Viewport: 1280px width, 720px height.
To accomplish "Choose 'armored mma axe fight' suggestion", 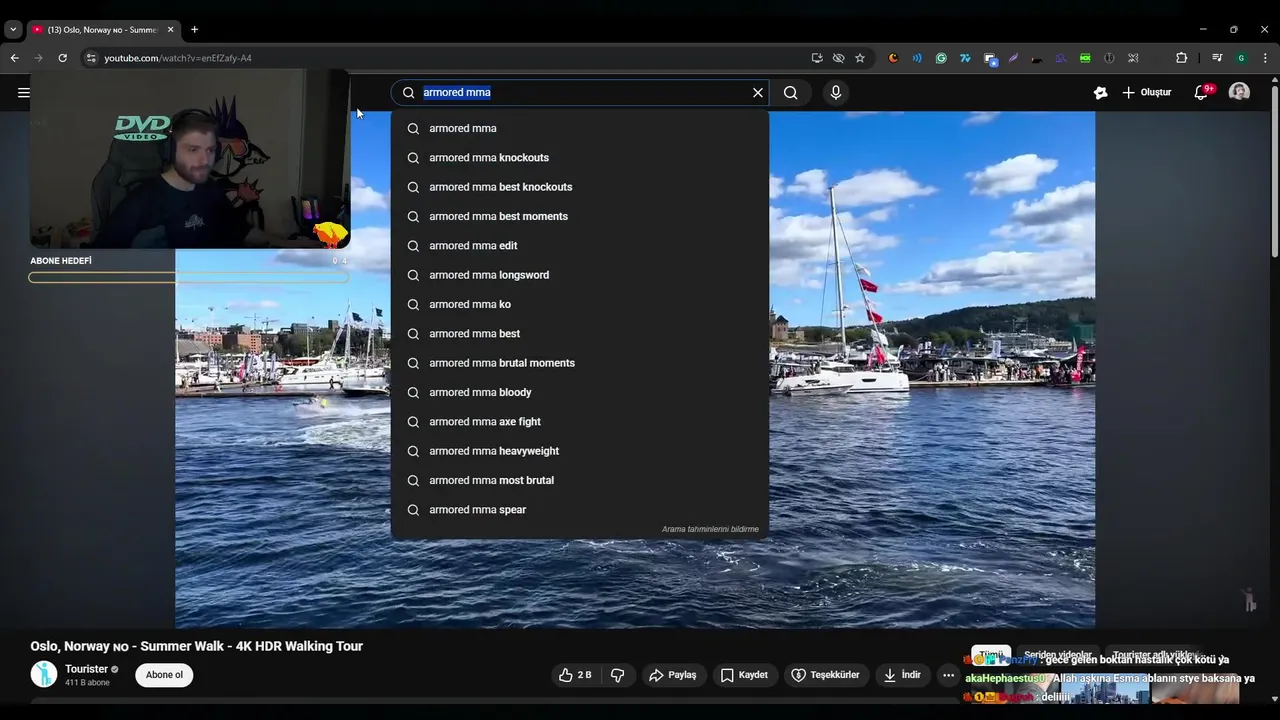I will pyautogui.click(x=580, y=422).
